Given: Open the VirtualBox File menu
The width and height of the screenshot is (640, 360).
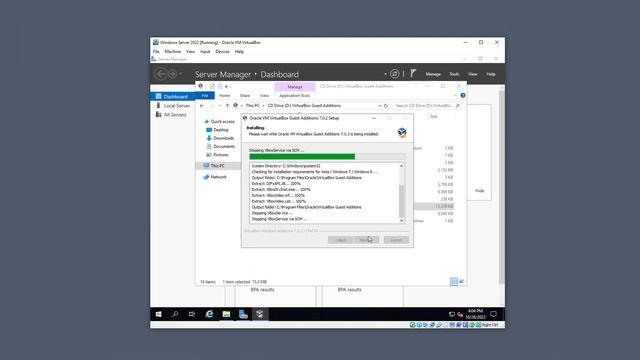Looking at the screenshot, I should click(156, 52).
